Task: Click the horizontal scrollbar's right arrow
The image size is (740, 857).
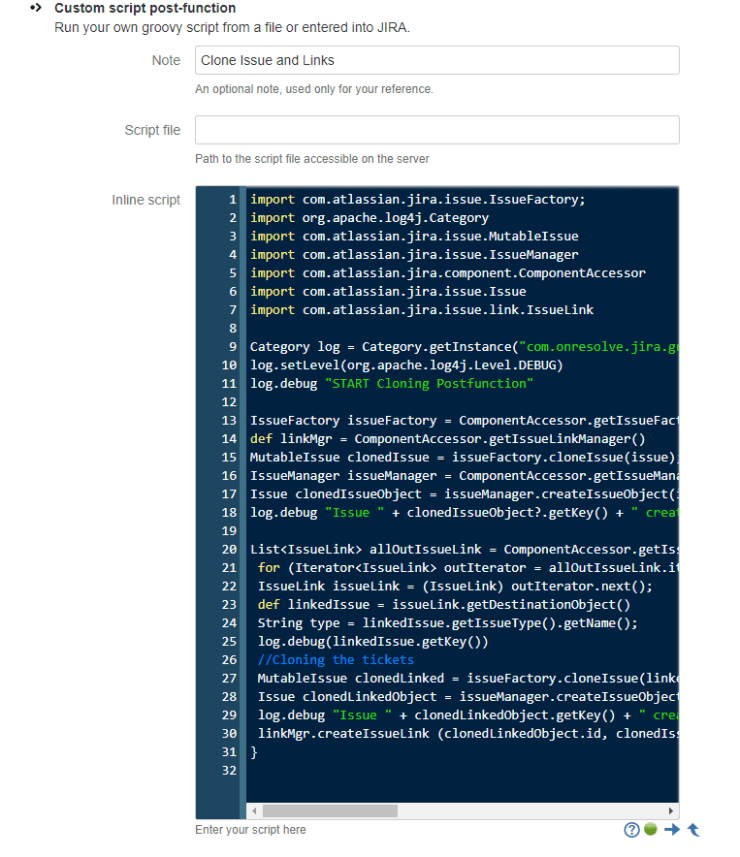Action: [x=671, y=811]
